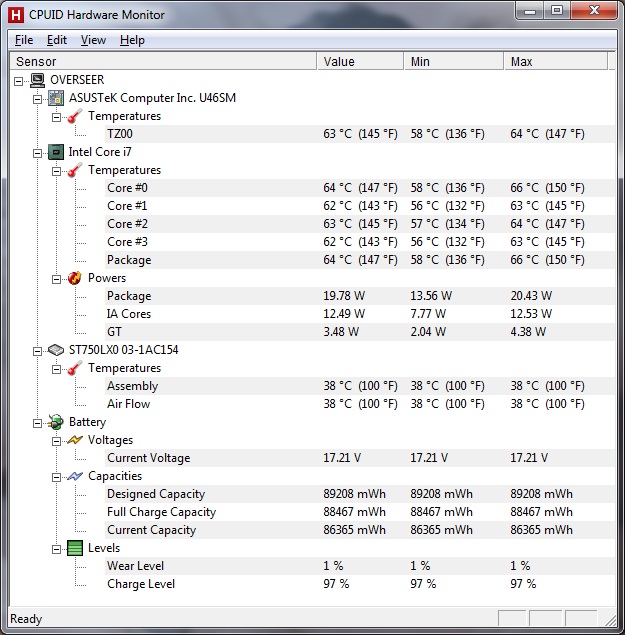
Task: Click the thermometer icon beside ASUSTeK Temperatures
Action: click(x=75, y=116)
